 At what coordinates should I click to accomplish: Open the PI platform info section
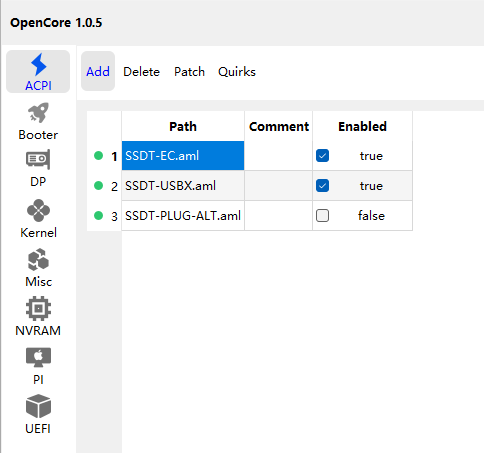tap(38, 366)
